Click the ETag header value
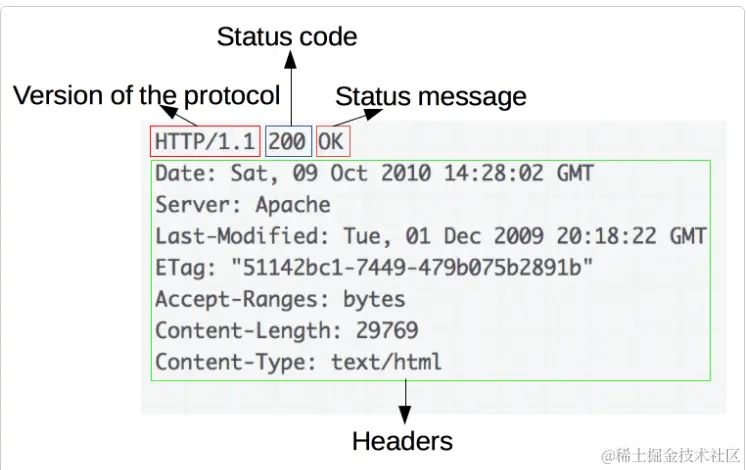The width and height of the screenshot is (746, 470). 412,267
